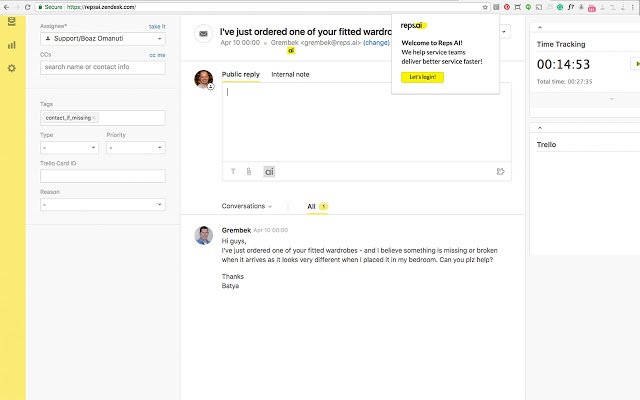The height and width of the screenshot is (400, 640).
Task: Open the Type dropdown
Action: [69, 148]
